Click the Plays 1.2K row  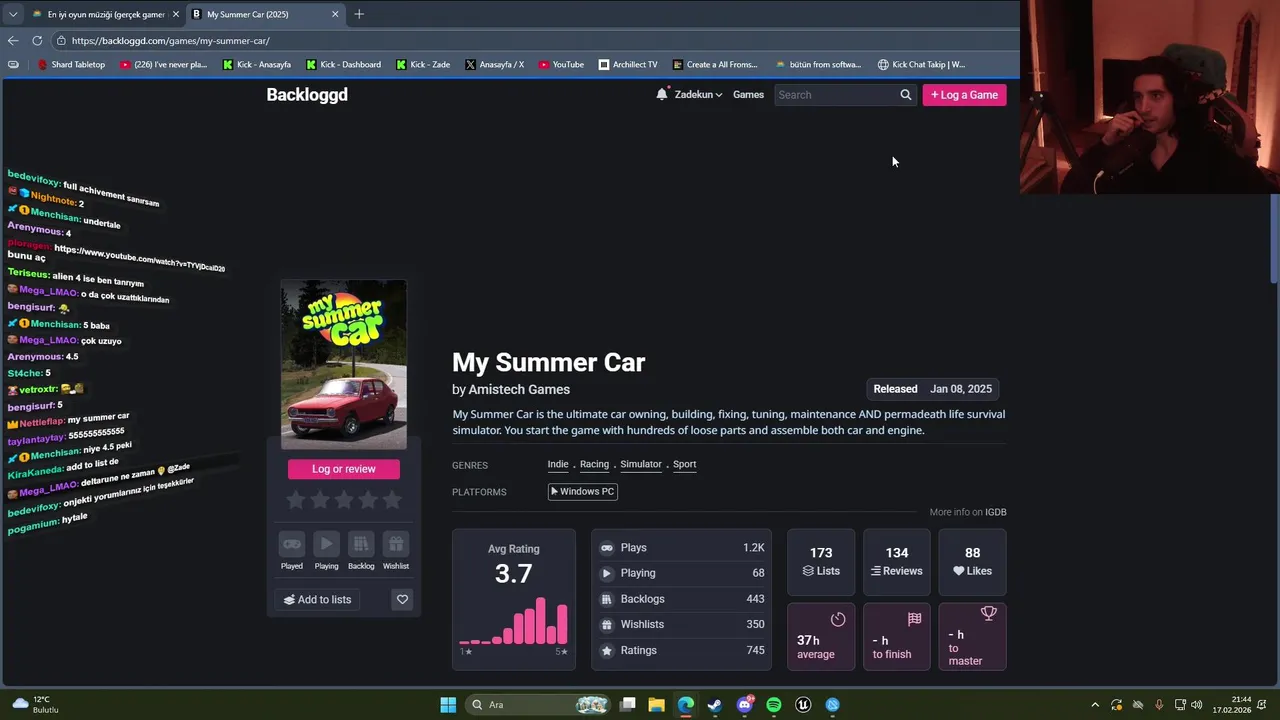pyautogui.click(x=682, y=548)
